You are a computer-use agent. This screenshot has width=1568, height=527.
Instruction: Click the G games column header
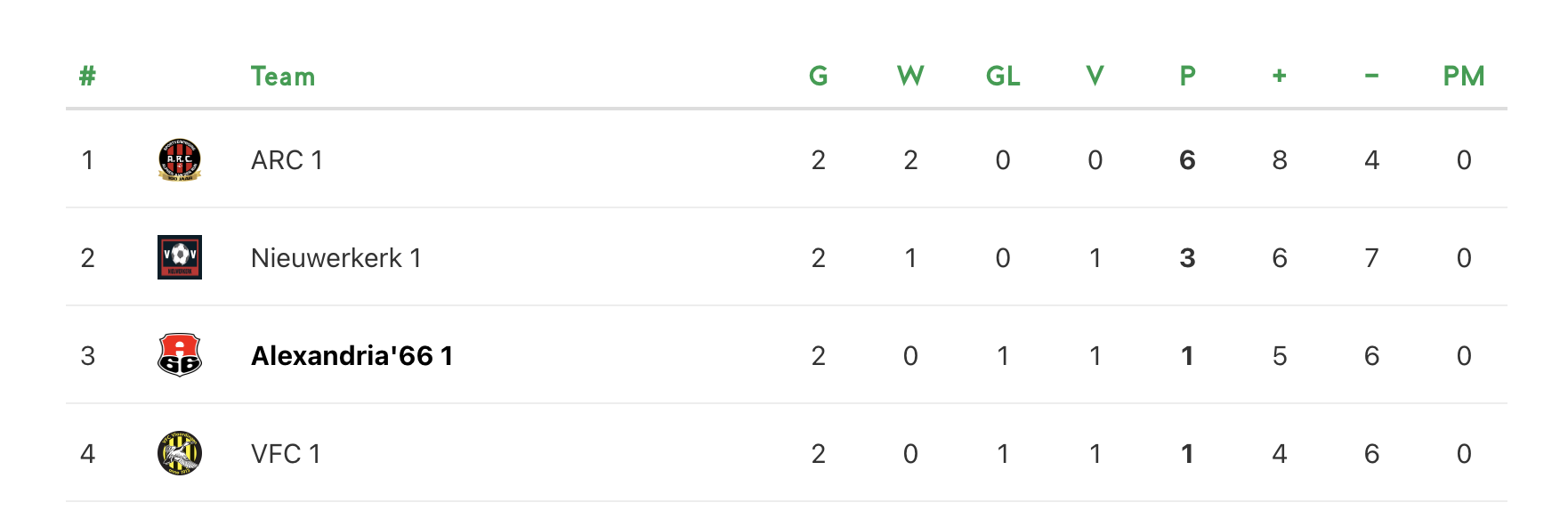818,77
